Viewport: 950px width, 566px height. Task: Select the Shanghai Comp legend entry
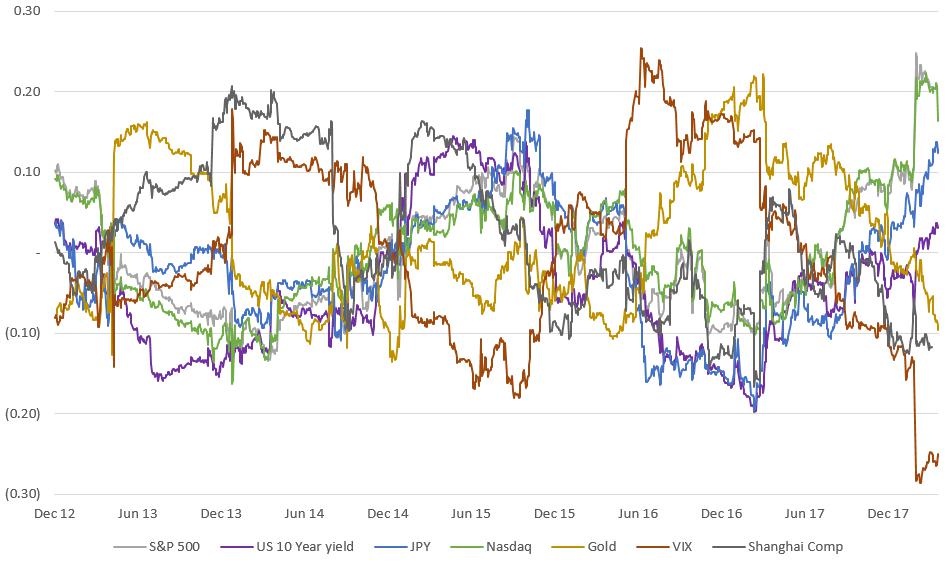778,547
